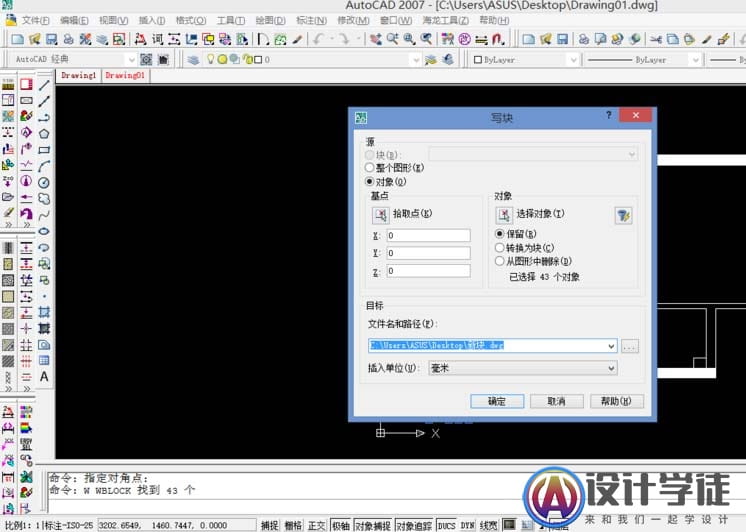This screenshot has height=532, width=746.
Task: Toggle the DYN status bar button
Action: (x=467, y=525)
